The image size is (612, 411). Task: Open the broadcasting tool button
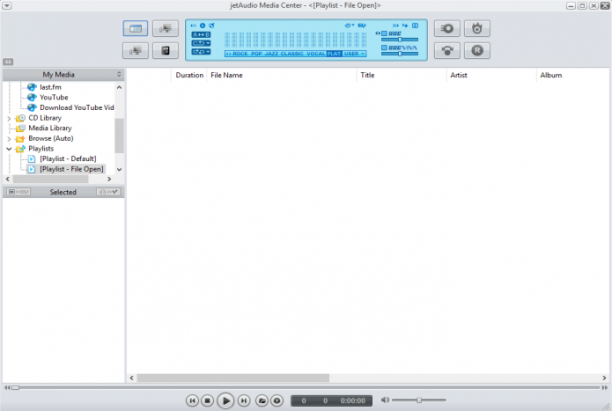447,51
